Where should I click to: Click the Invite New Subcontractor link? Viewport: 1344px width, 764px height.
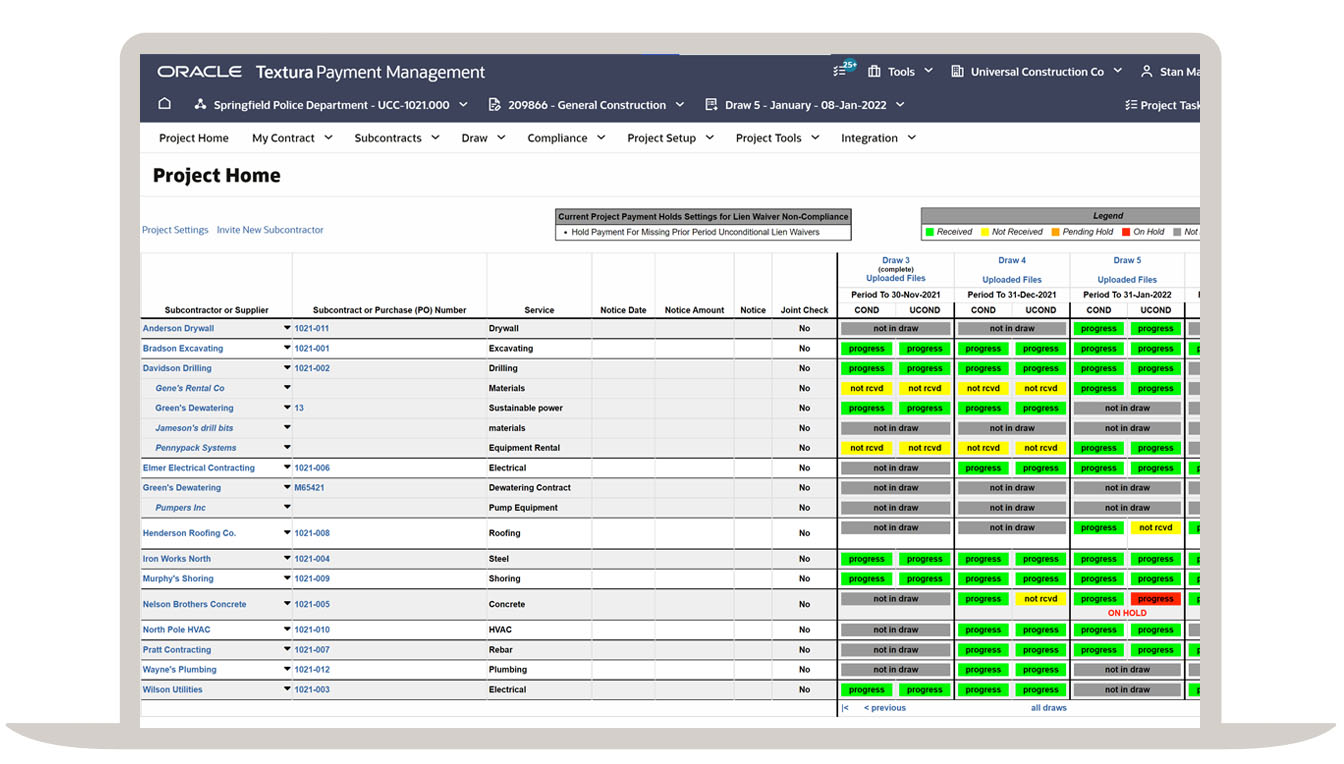[x=270, y=230]
